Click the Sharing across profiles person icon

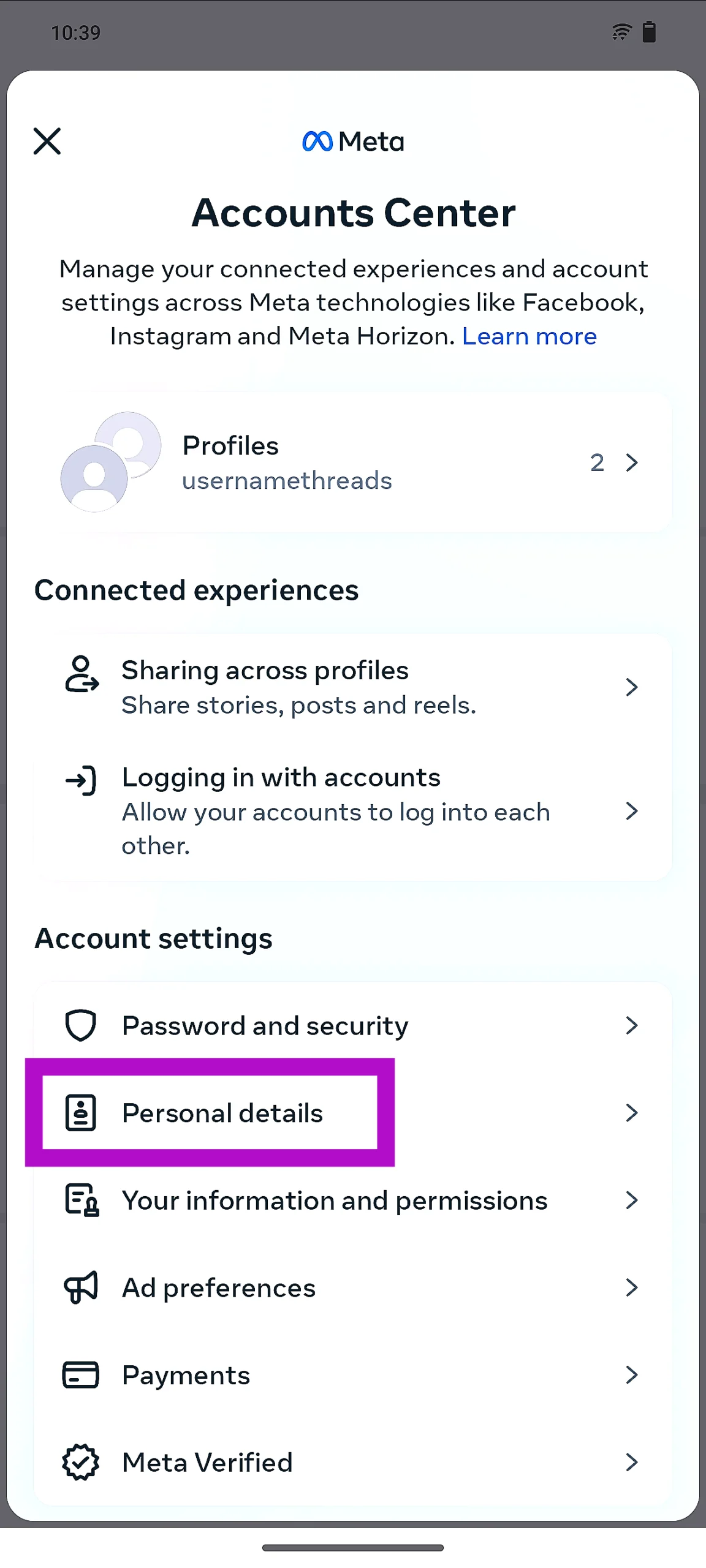click(x=82, y=674)
